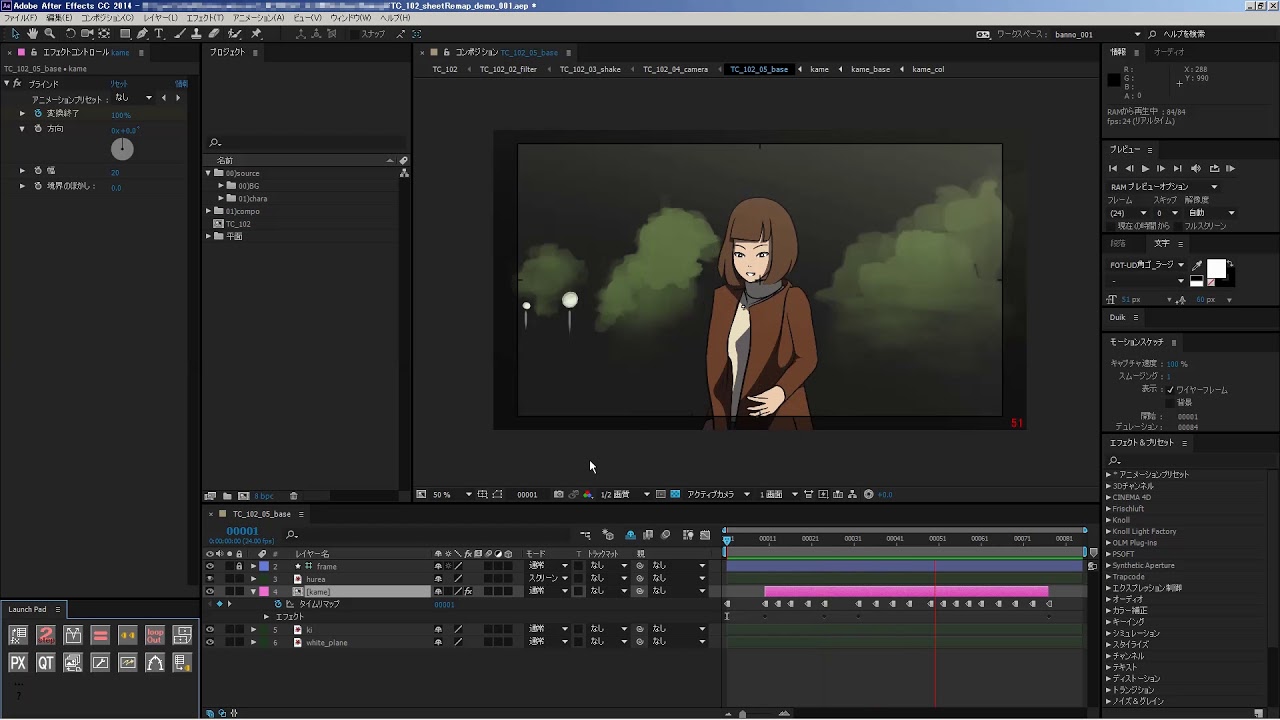This screenshot has height=720, width=1280.
Task: Switch to the 段落 paragraph tab
Action: click(x=1118, y=243)
